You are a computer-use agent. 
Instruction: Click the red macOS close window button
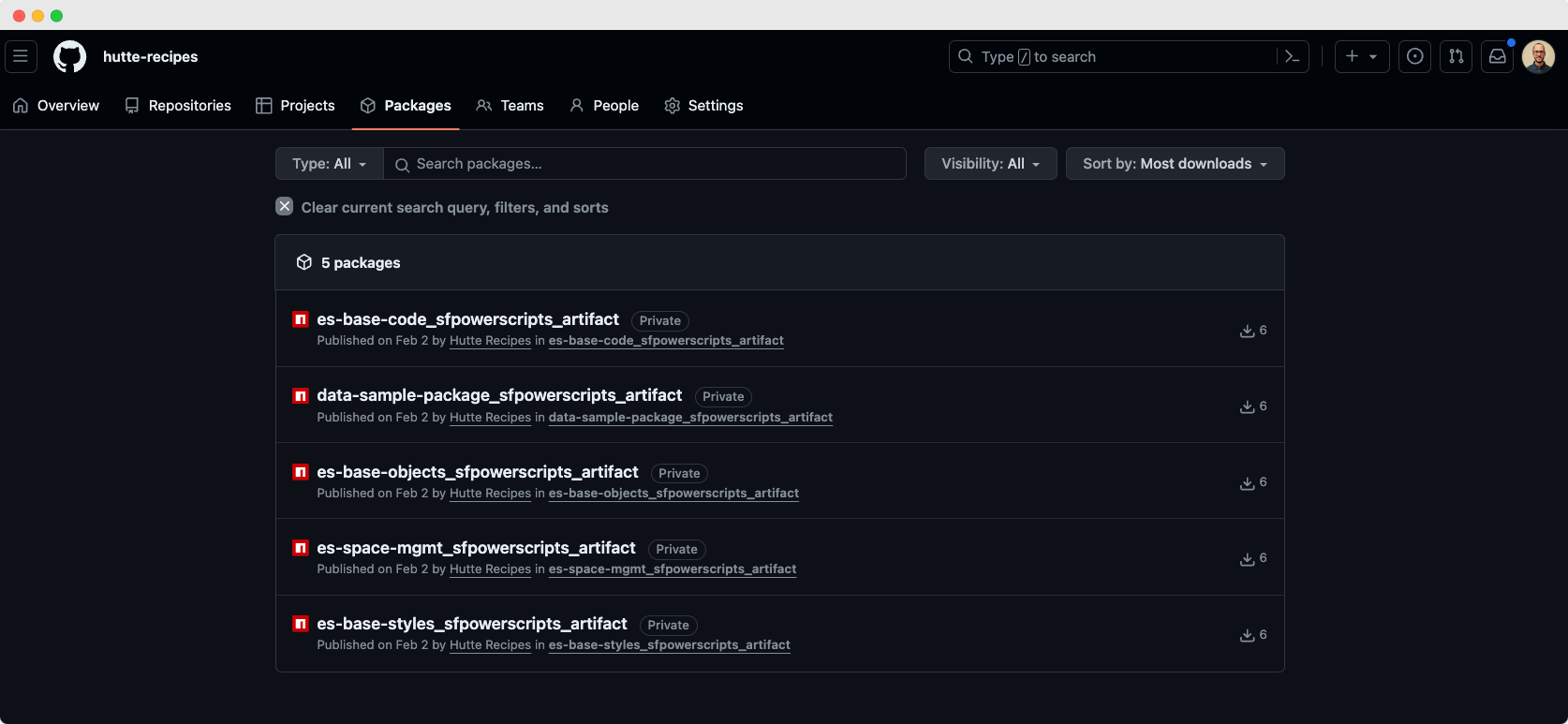point(19,16)
